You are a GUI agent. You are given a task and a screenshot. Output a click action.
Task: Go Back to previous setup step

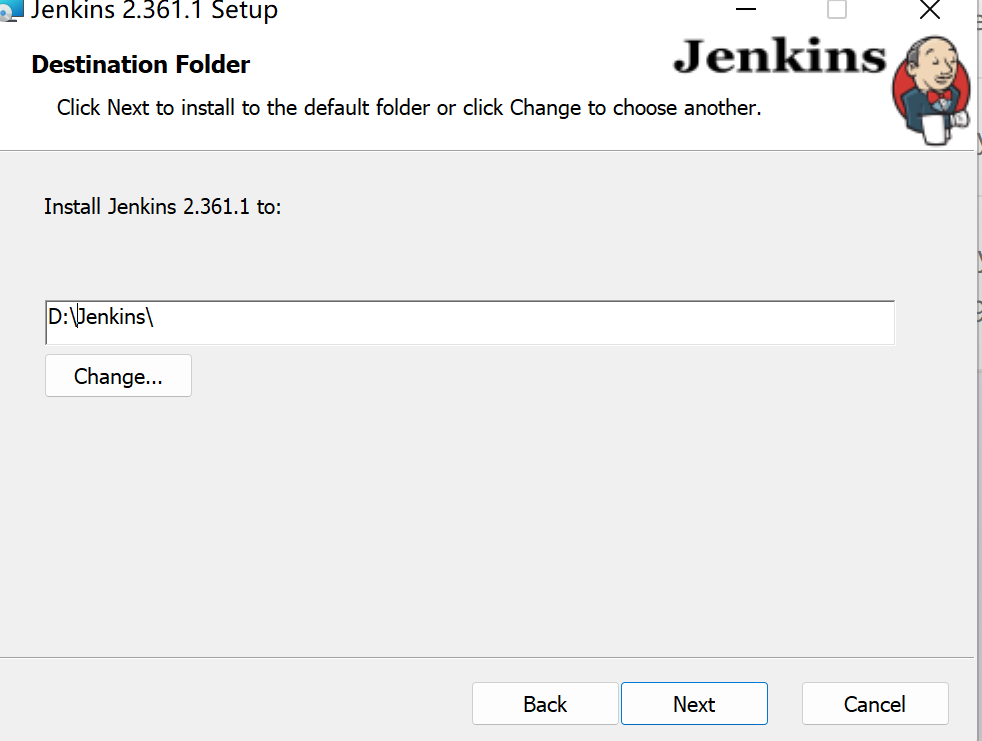(x=545, y=703)
